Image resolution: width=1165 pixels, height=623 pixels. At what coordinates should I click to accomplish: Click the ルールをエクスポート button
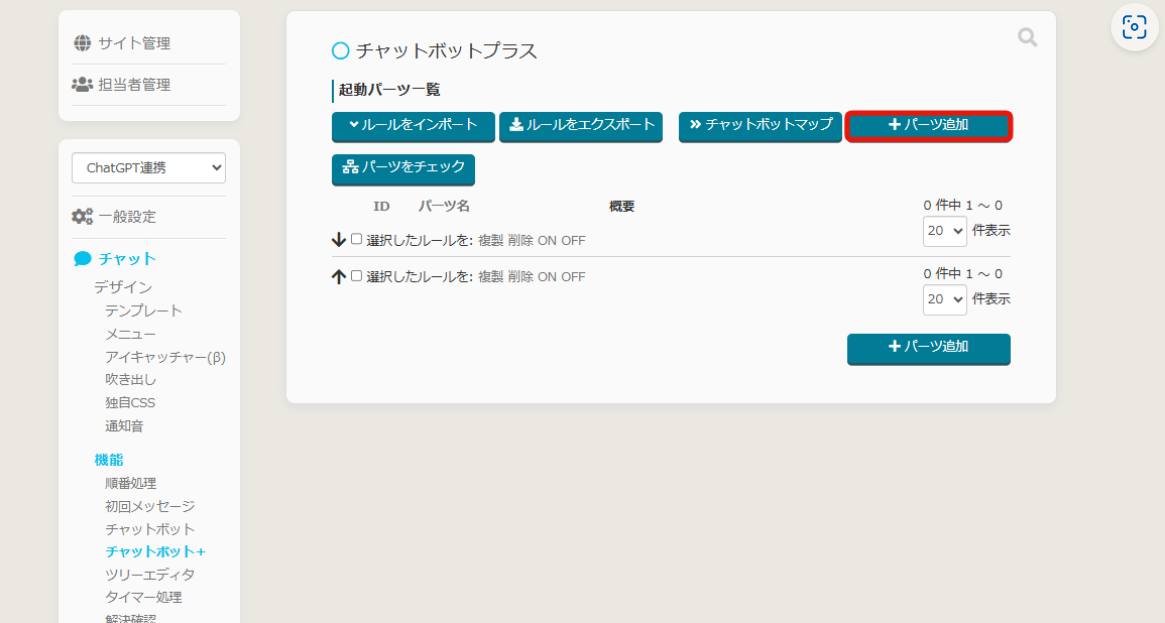(x=581, y=126)
